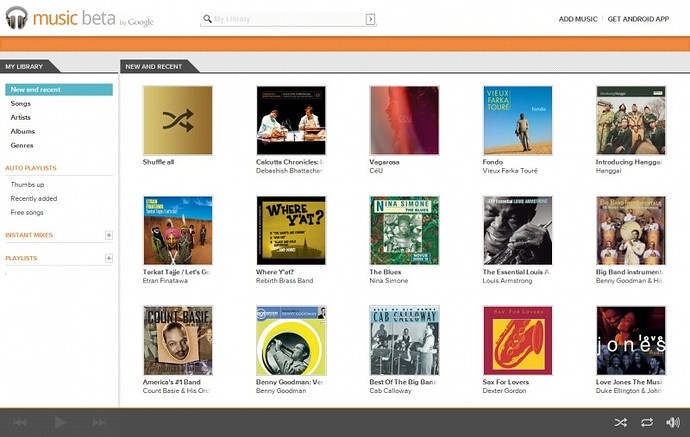Click the Shuffle all gold tile
The height and width of the screenshot is (437, 690).
[178, 121]
